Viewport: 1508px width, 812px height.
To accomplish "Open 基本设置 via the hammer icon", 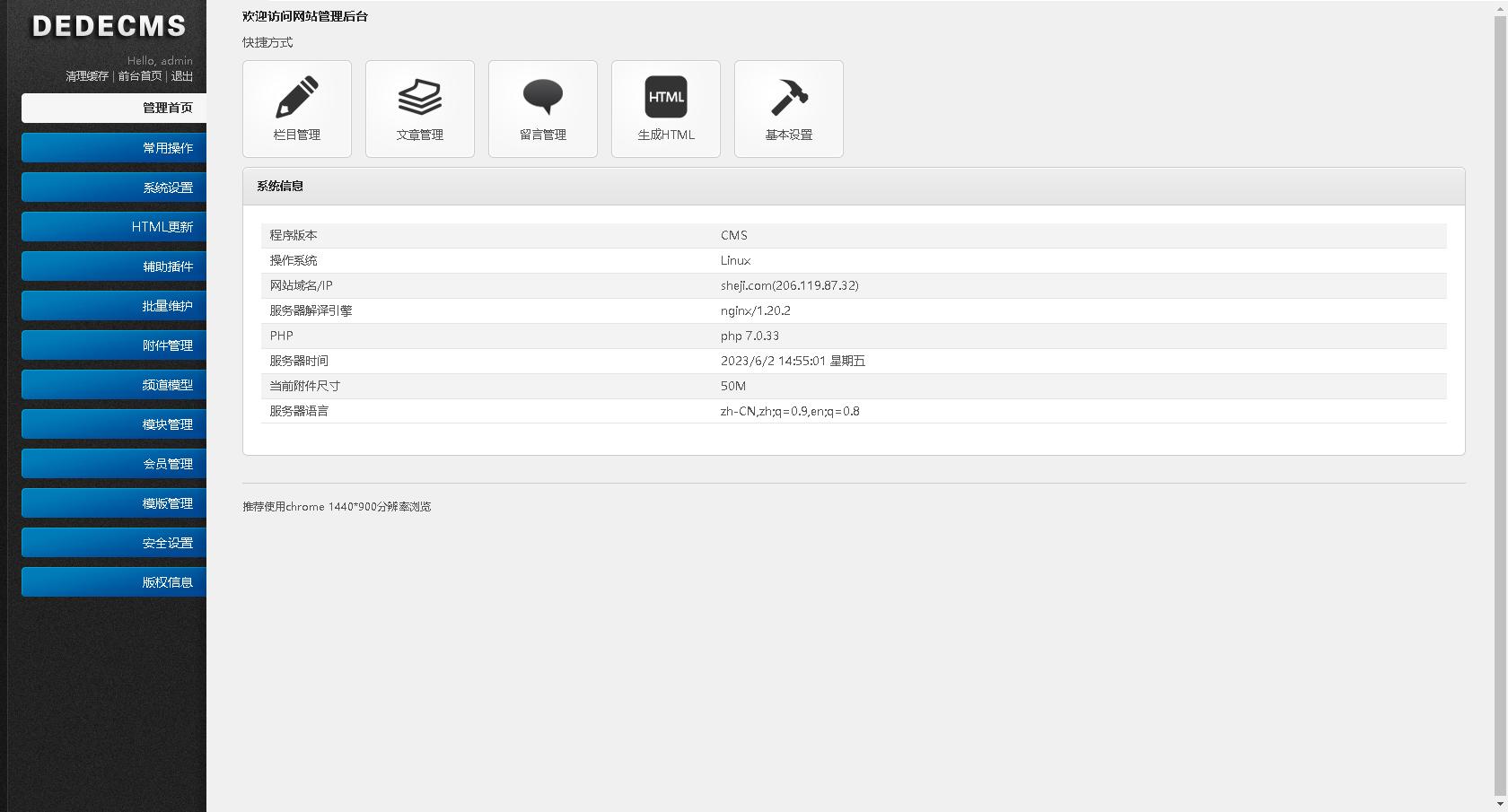I will coord(789,108).
